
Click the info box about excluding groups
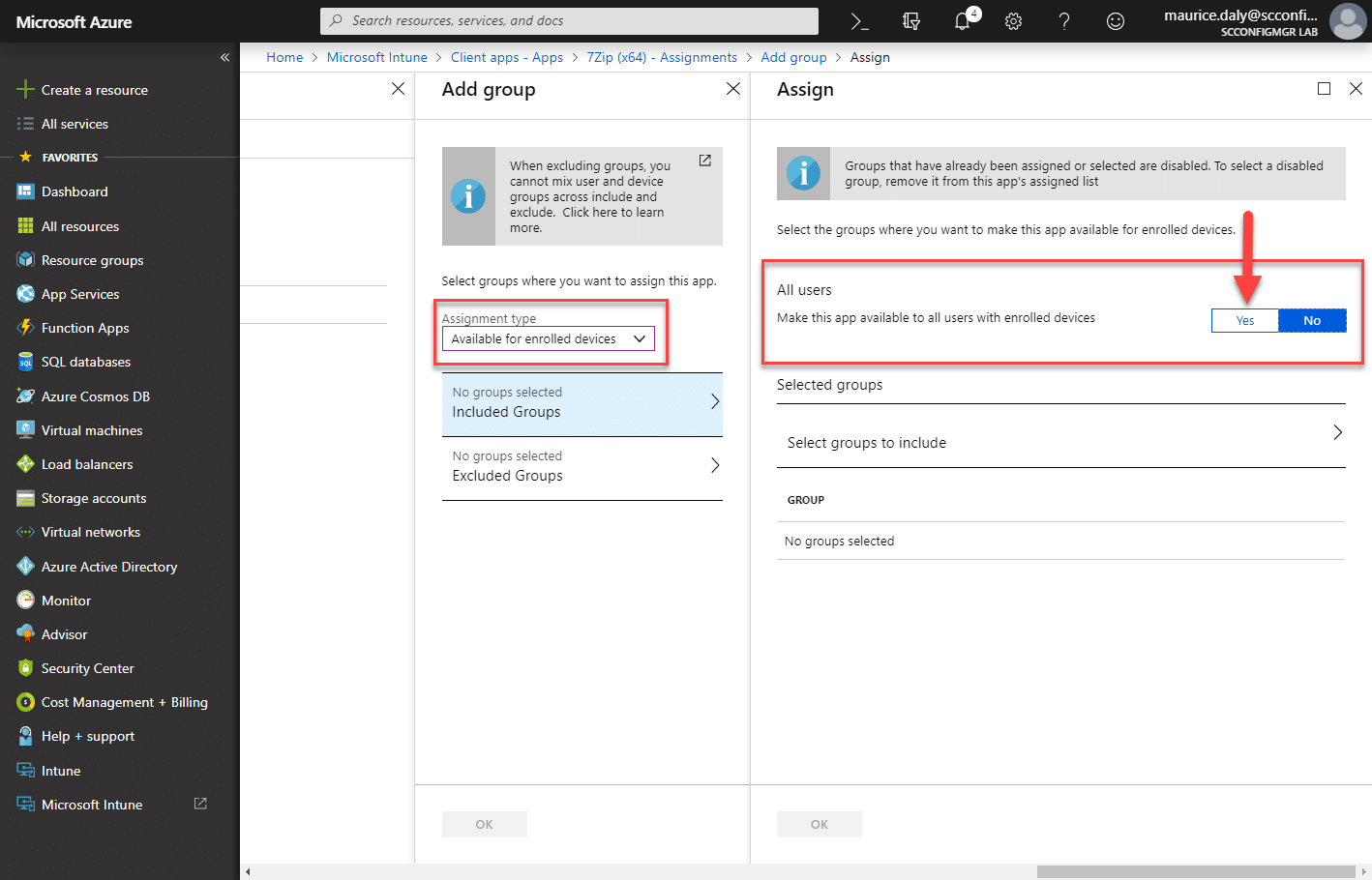[x=582, y=196]
